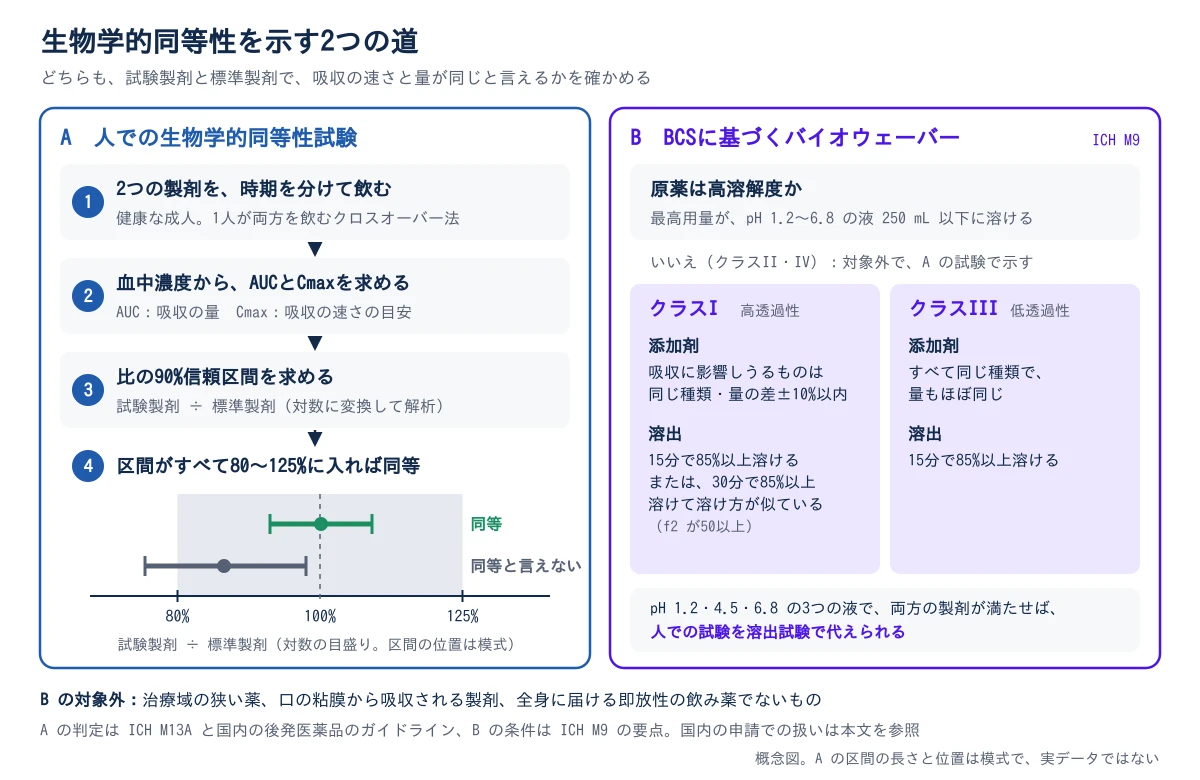Viewport: 1200px width, 780px height.
Task: Click the 低透過性 label
Action: [1040, 311]
